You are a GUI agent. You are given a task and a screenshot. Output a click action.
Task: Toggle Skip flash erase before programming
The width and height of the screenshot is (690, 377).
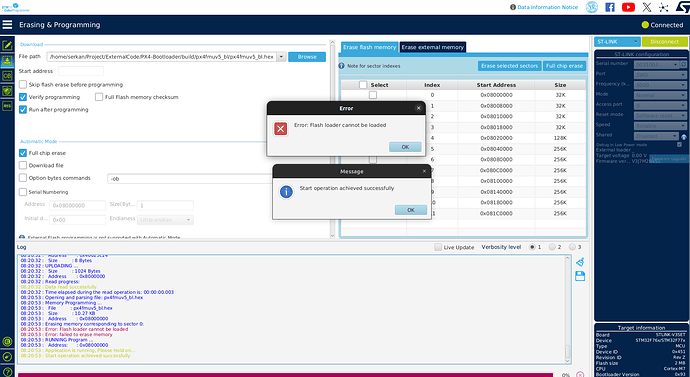coord(23,84)
